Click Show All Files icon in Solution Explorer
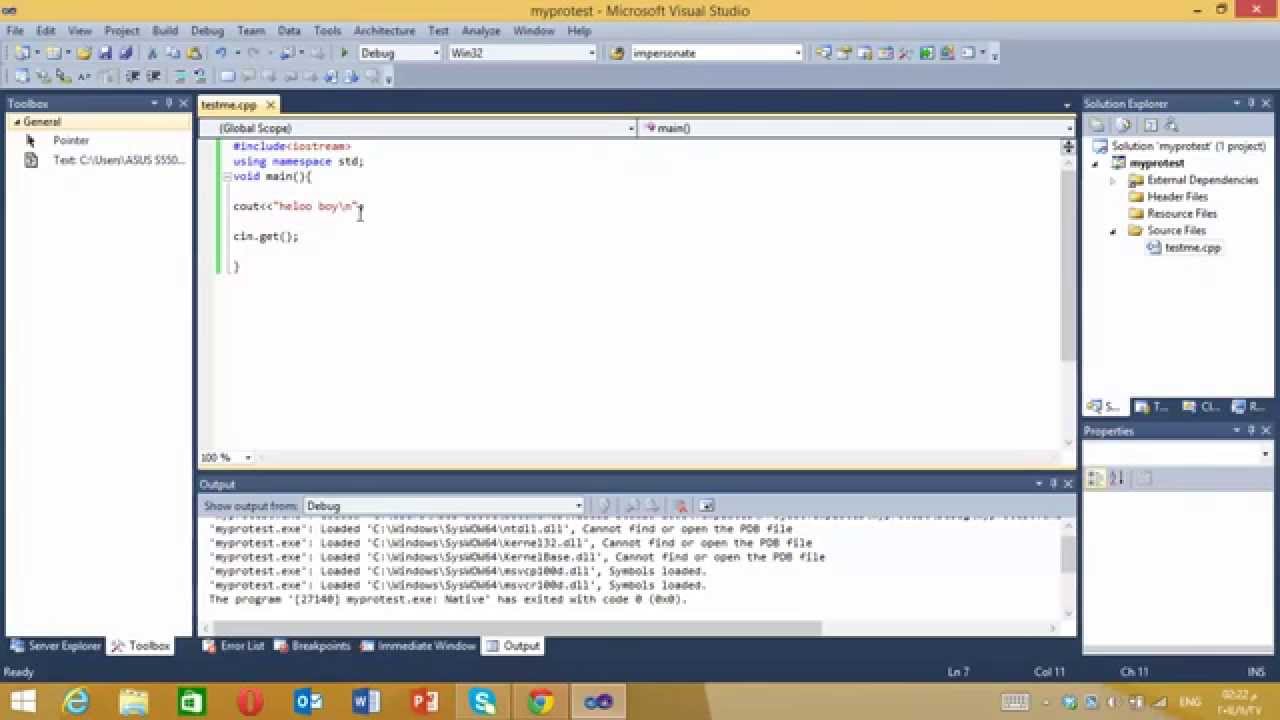Viewport: 1280px width, 720px height. [1123, 125]
